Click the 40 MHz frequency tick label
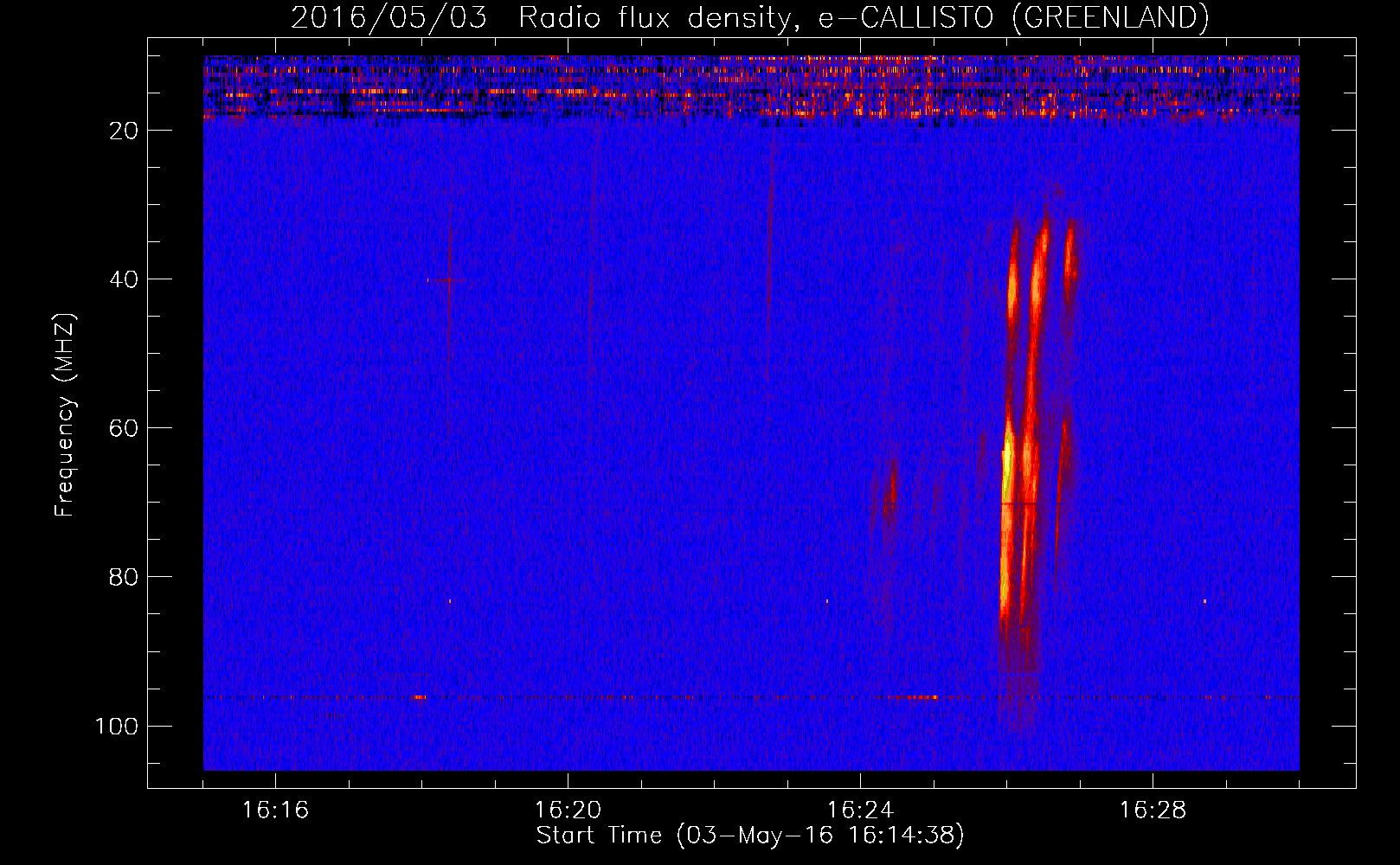The height and width of the screenshot is (865, 1400). pos(124,279)
